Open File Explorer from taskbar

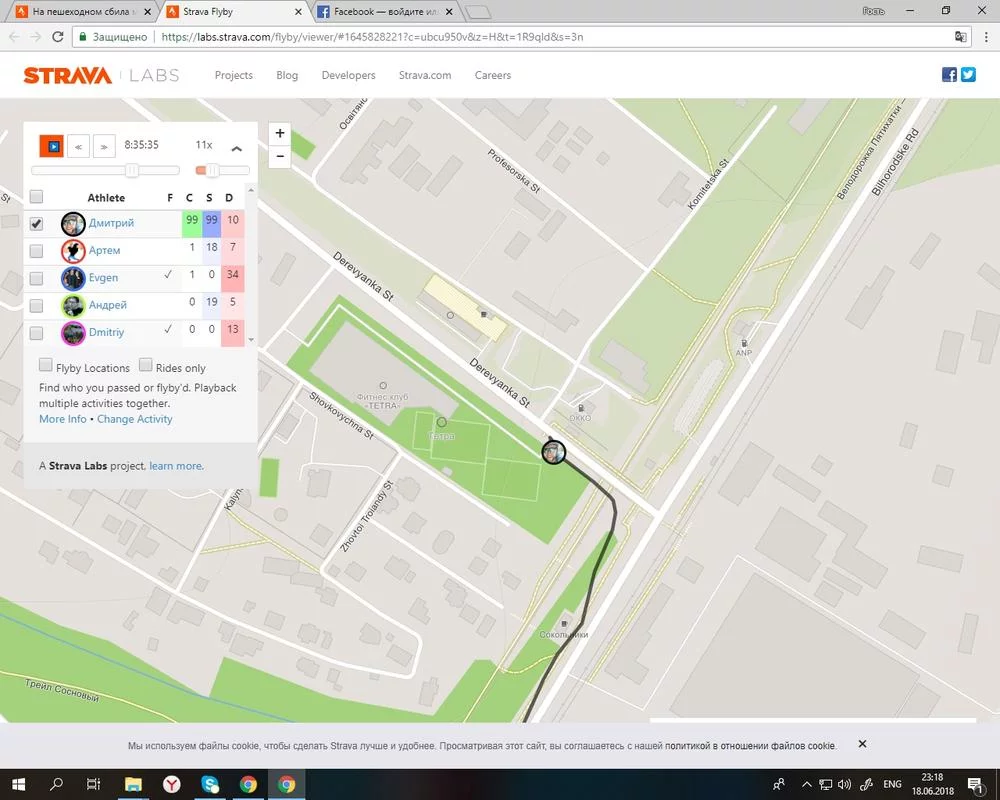(133, 784)
